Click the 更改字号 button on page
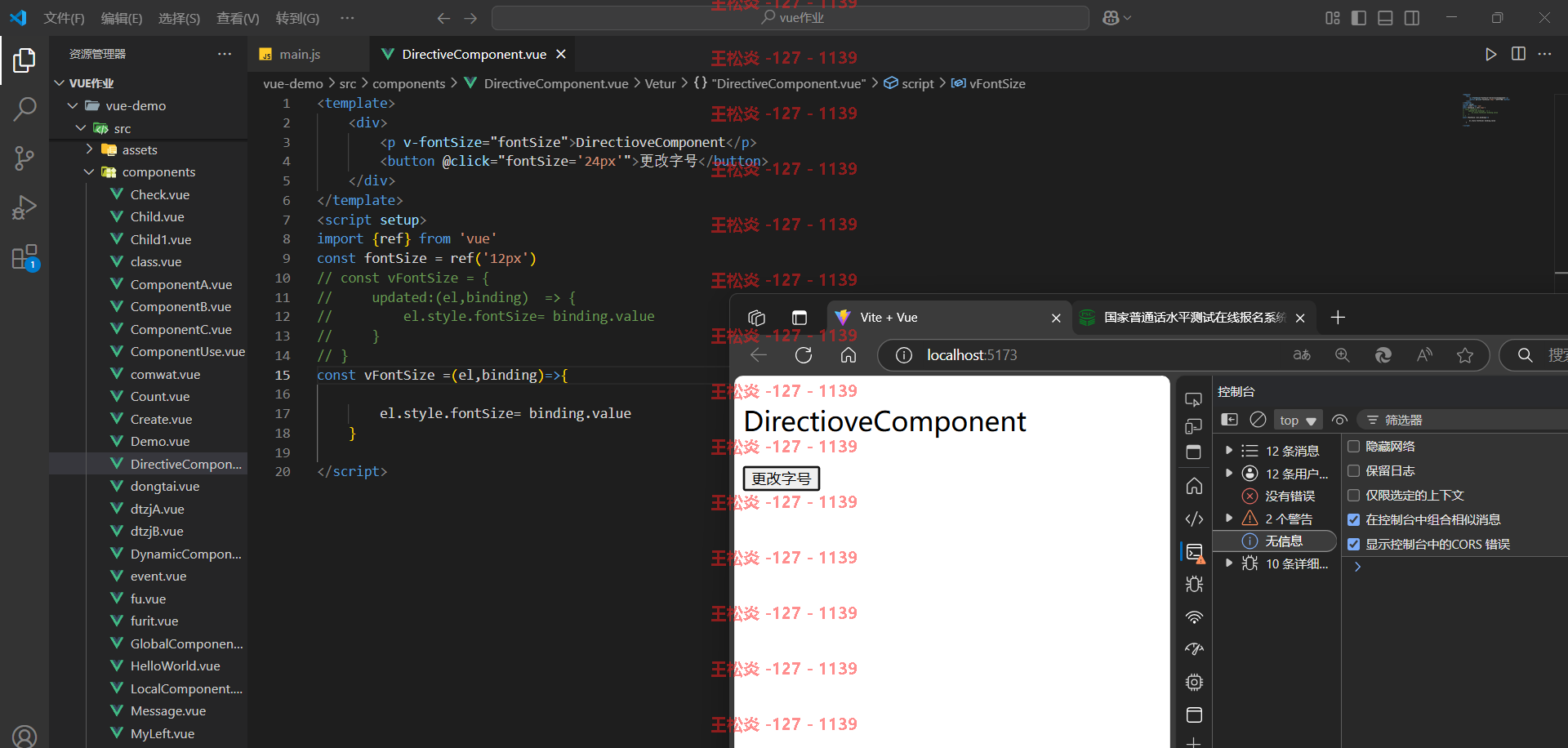Image resolution: width=1568 pixels, height=748 pixels. click(x=781, y=479)
